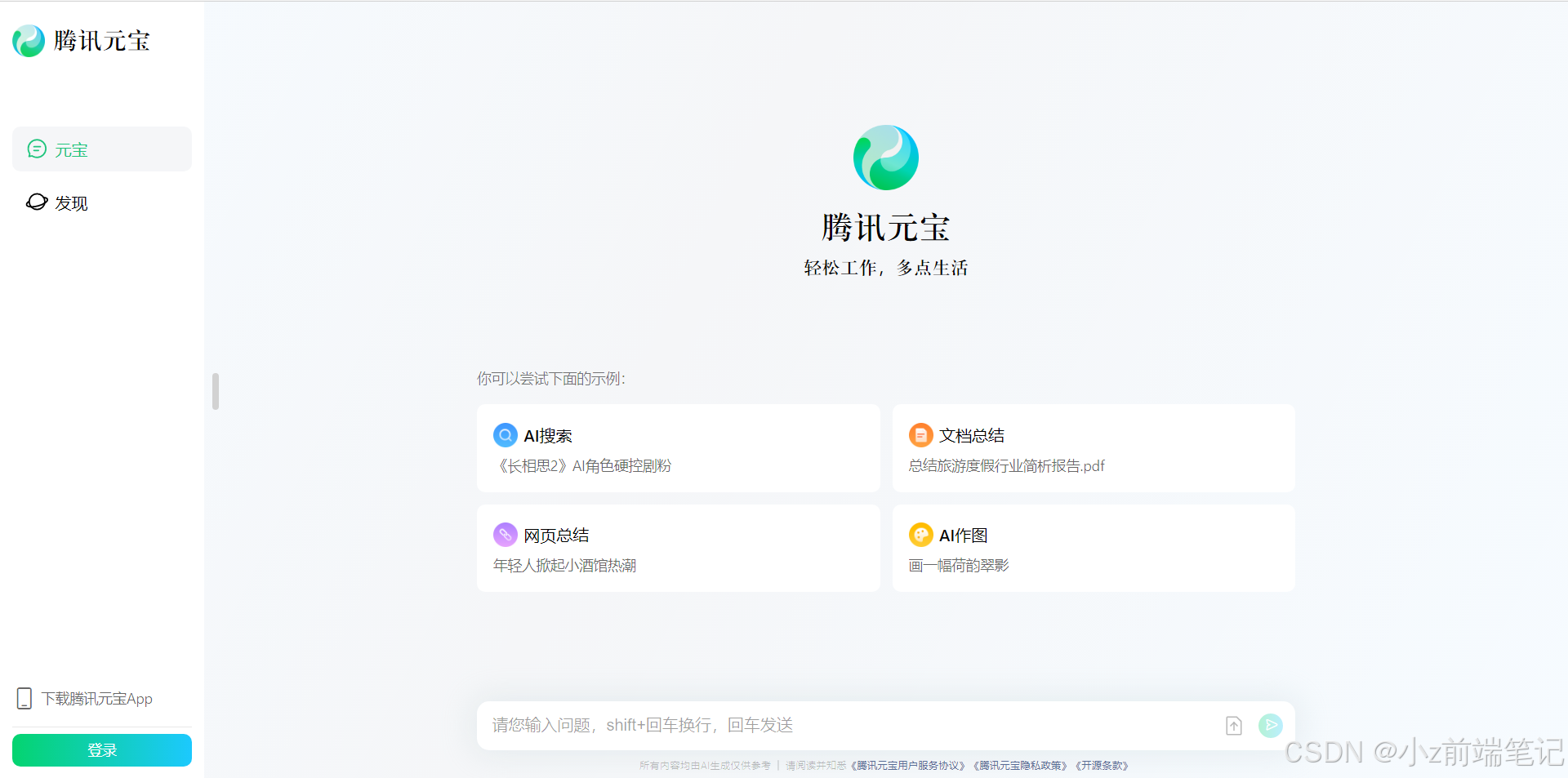Click the send message arrow icon

1271,725
